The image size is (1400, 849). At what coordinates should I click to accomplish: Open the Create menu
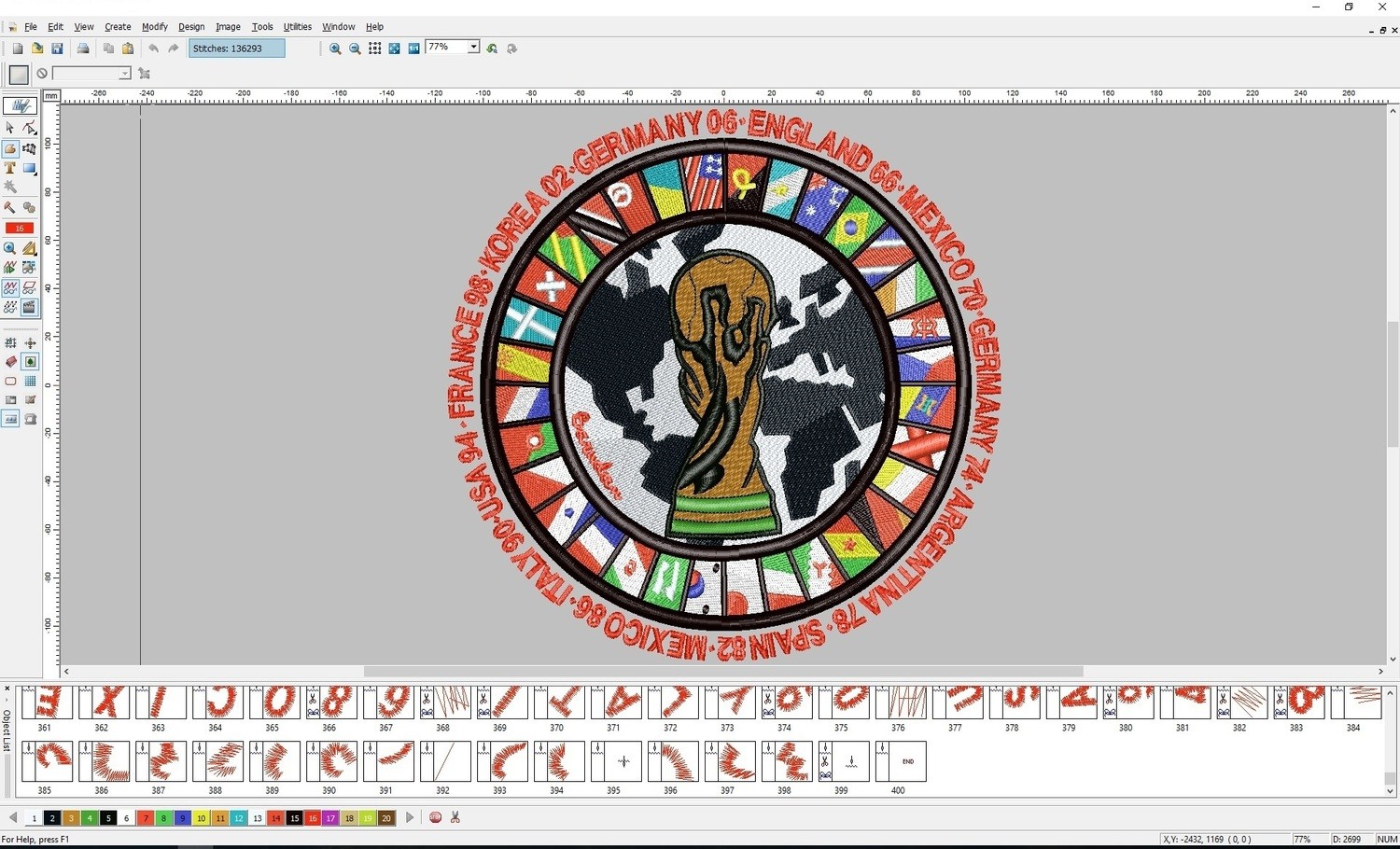click(x=118, y=27)
